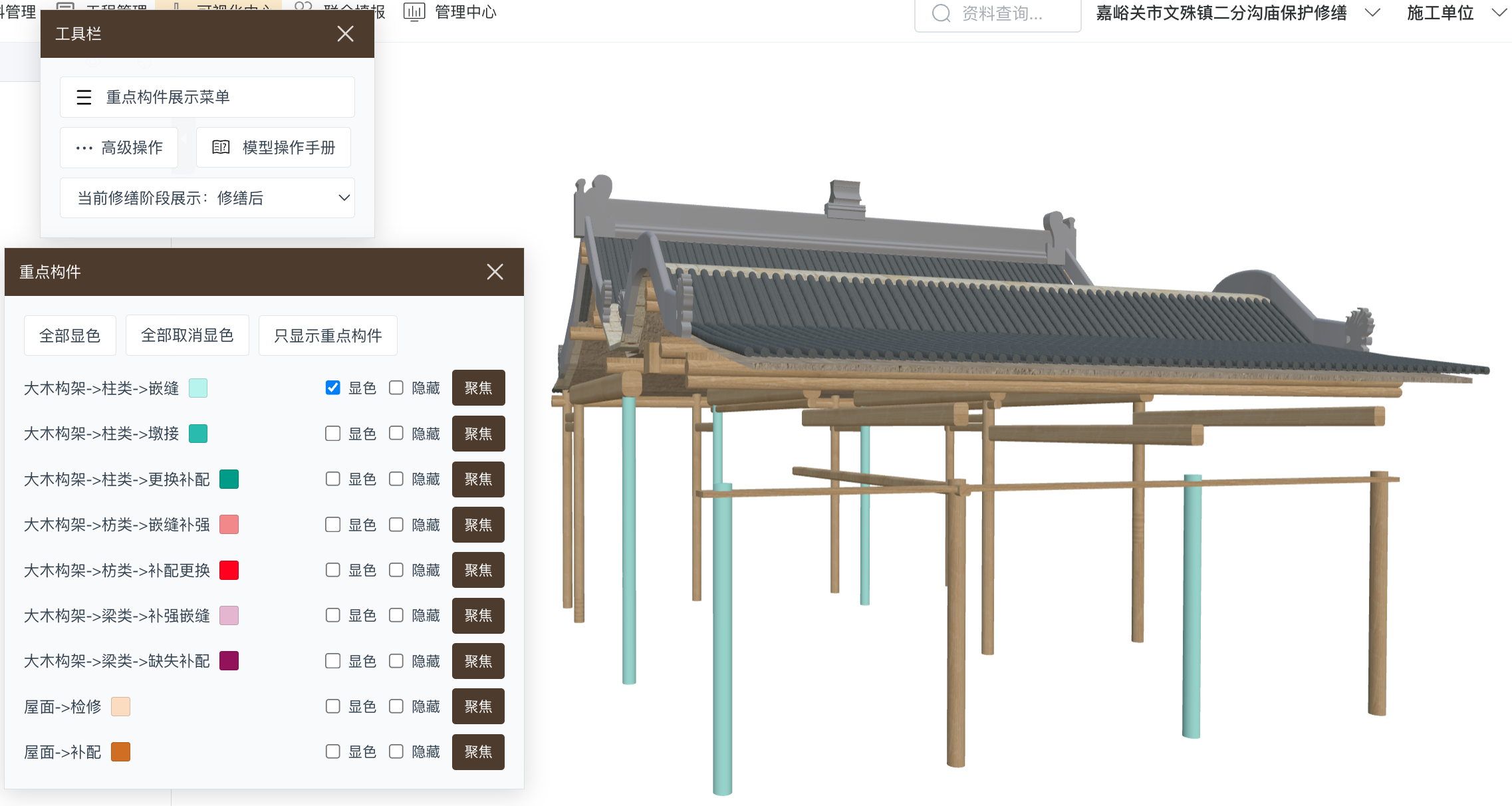Image resolution: width=1512 pixels, height=806 pixels.
Task: Check 隐藏 for 梁类->缺失补配
Action: pos(396,661)
